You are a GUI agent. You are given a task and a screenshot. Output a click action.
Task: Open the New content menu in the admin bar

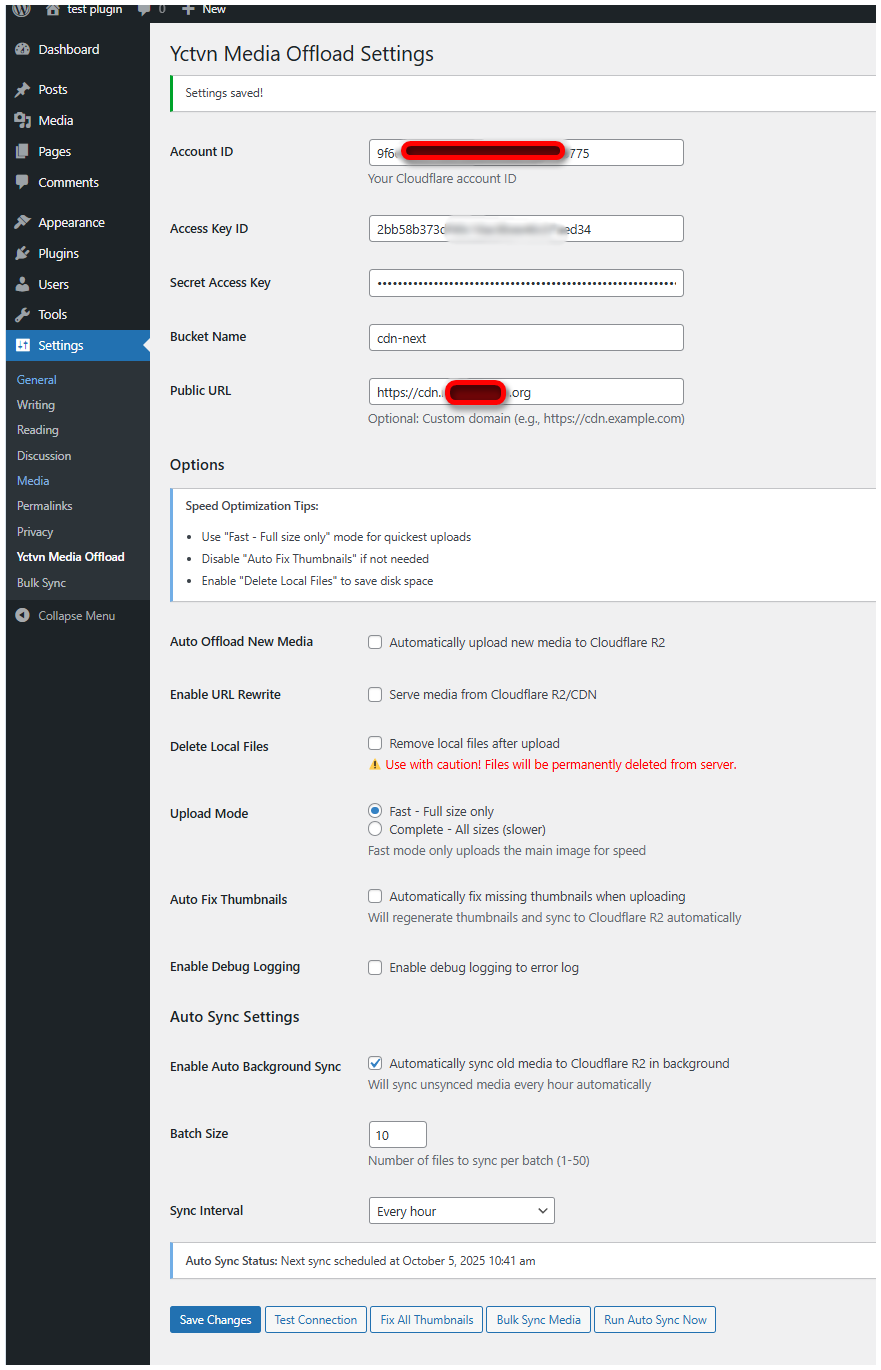point(204,9)
